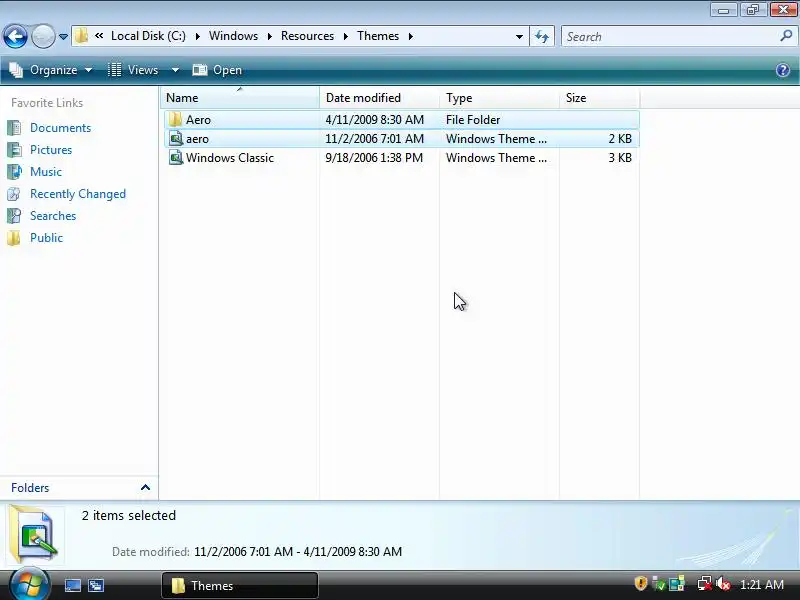Navigate to Windows breadcrumb
The image size is (800, 600).
(233, 36)
